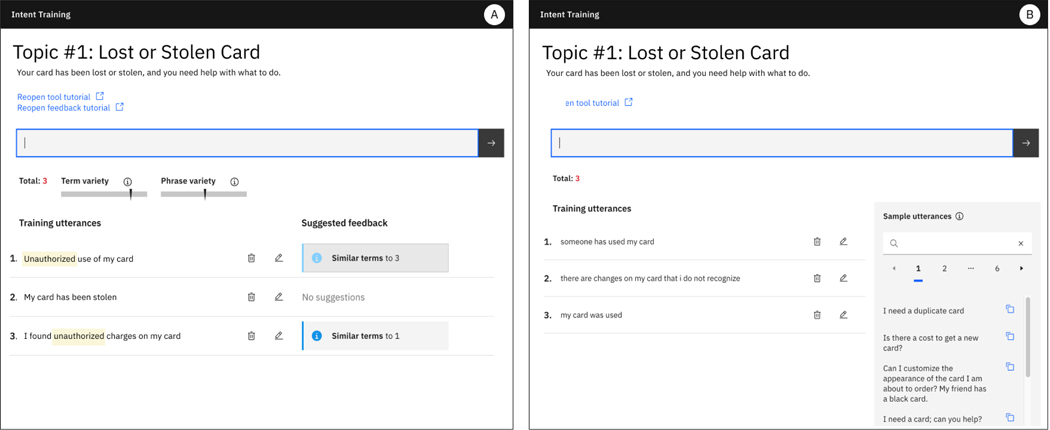
Task: Open the pagination ellipsis for more pages
Action: click(971, 269)
